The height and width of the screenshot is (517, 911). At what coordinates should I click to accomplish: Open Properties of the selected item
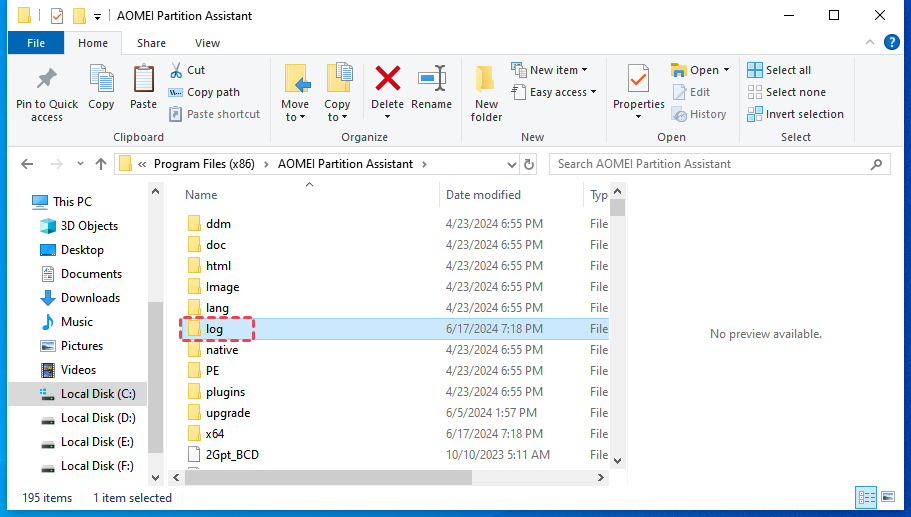pos(639,86)
